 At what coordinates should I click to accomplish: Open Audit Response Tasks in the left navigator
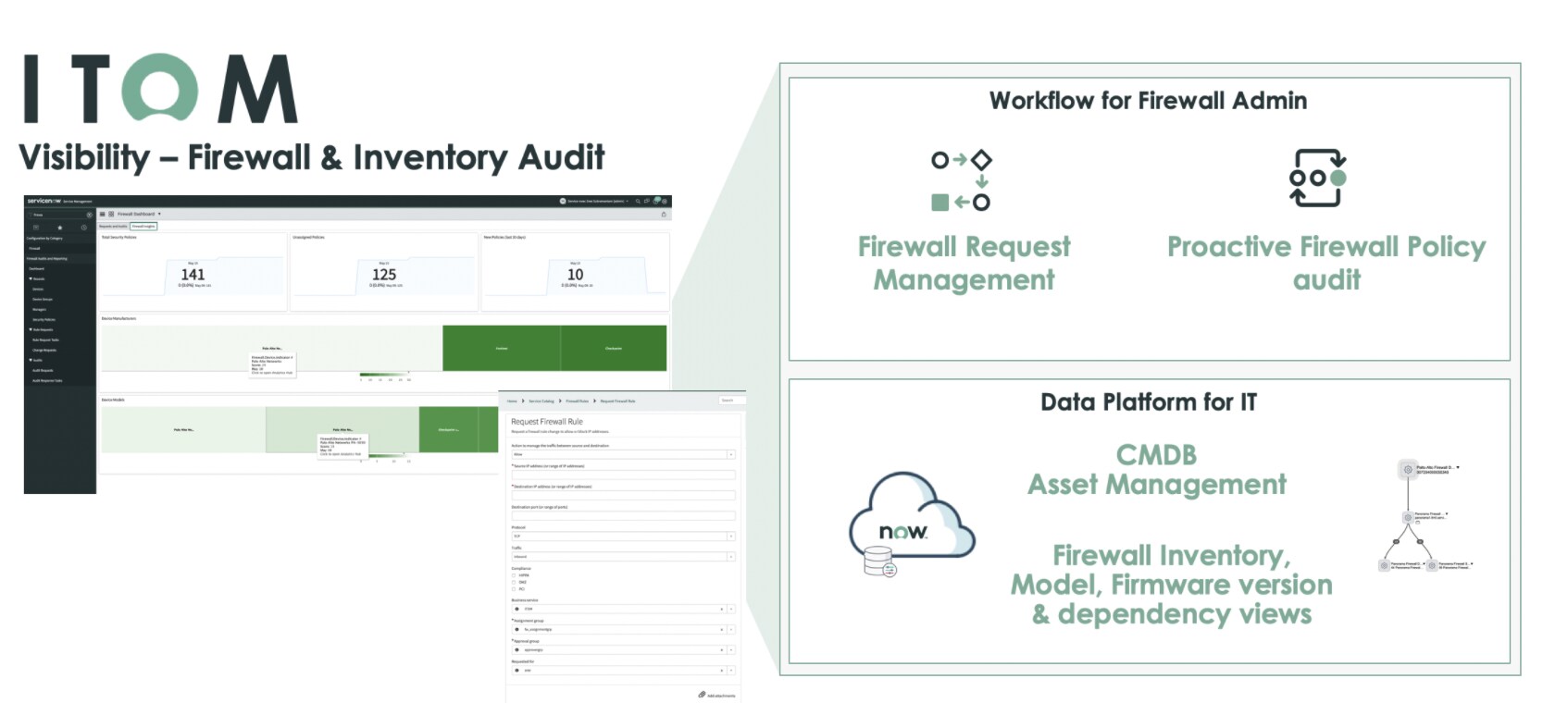pos(47,380)
